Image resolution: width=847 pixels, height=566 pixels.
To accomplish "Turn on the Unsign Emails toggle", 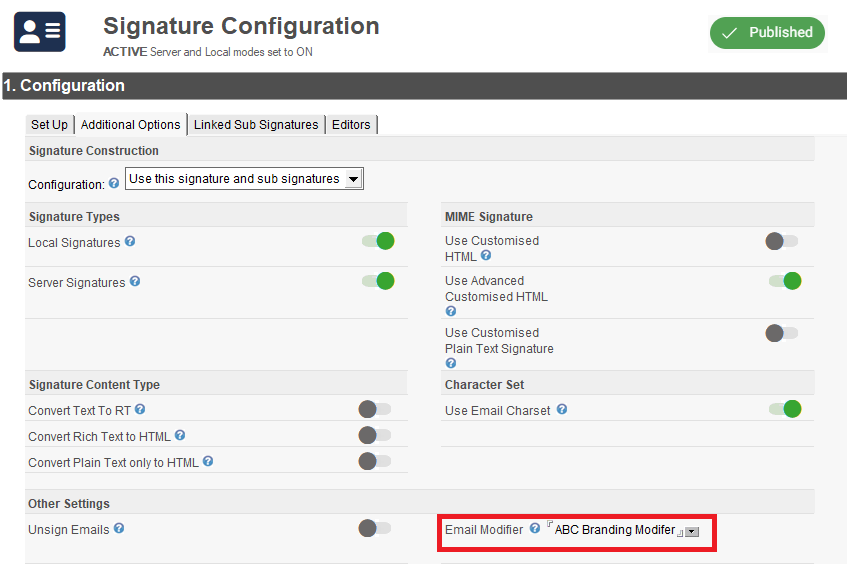I will click(x=375, y=528).
